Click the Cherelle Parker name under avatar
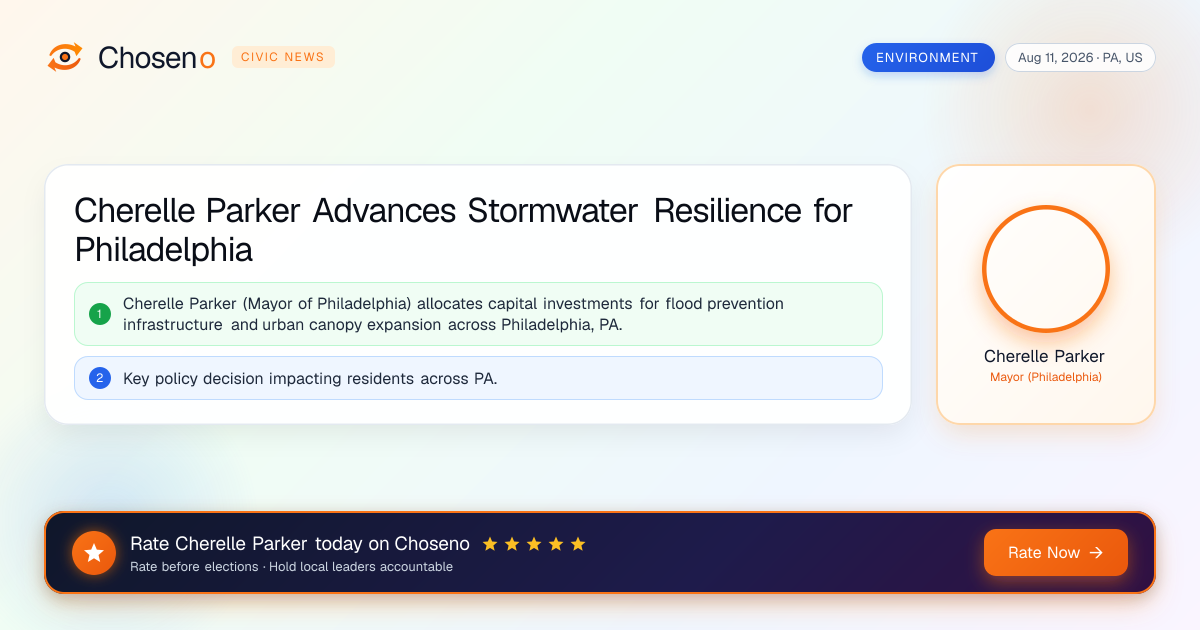Viewport: 1200px width, 630px height. coord(1044,356)
